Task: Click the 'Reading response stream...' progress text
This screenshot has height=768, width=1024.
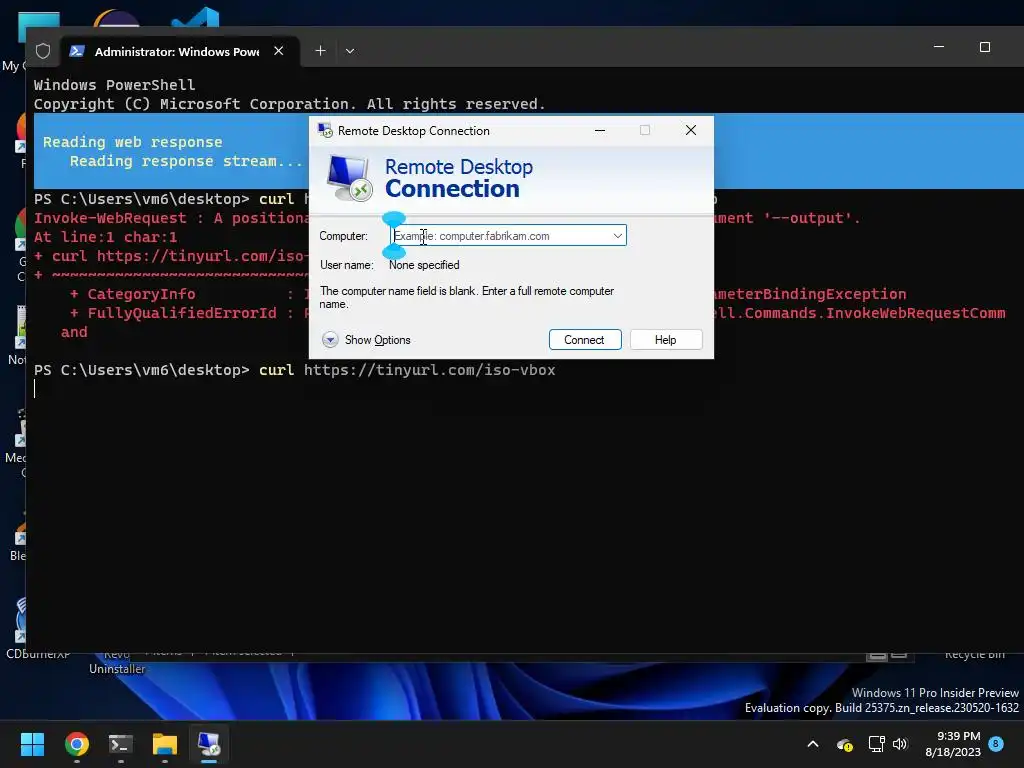Action: pos(186,161)
